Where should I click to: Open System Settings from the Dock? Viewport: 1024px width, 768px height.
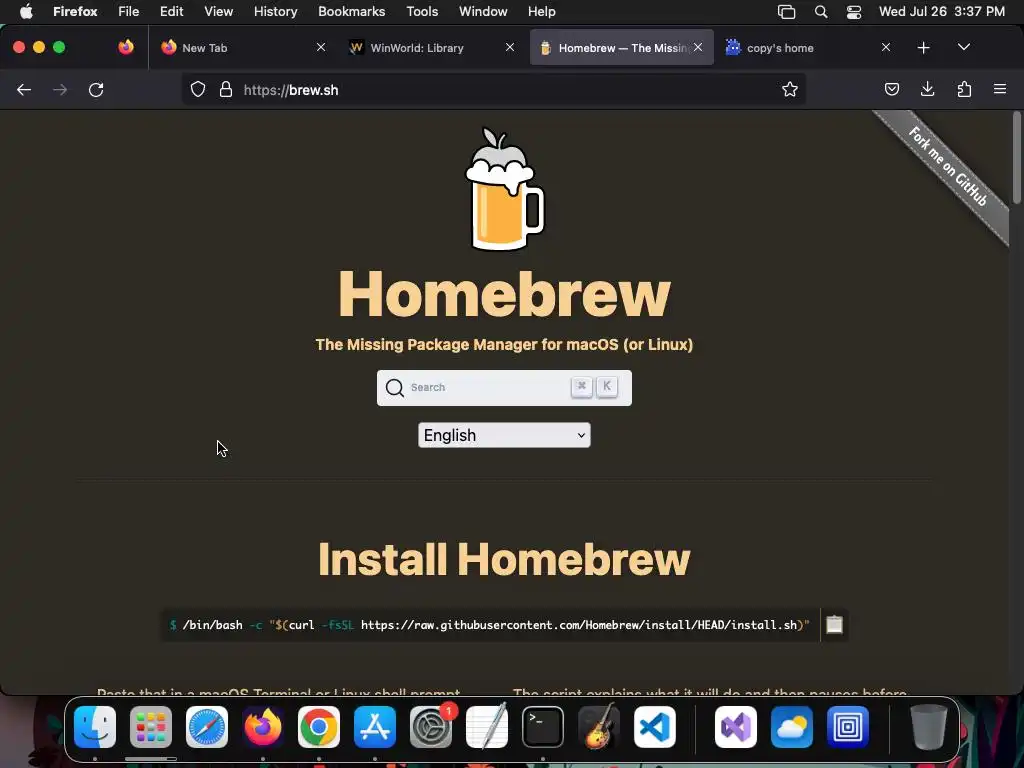(431, 727)
